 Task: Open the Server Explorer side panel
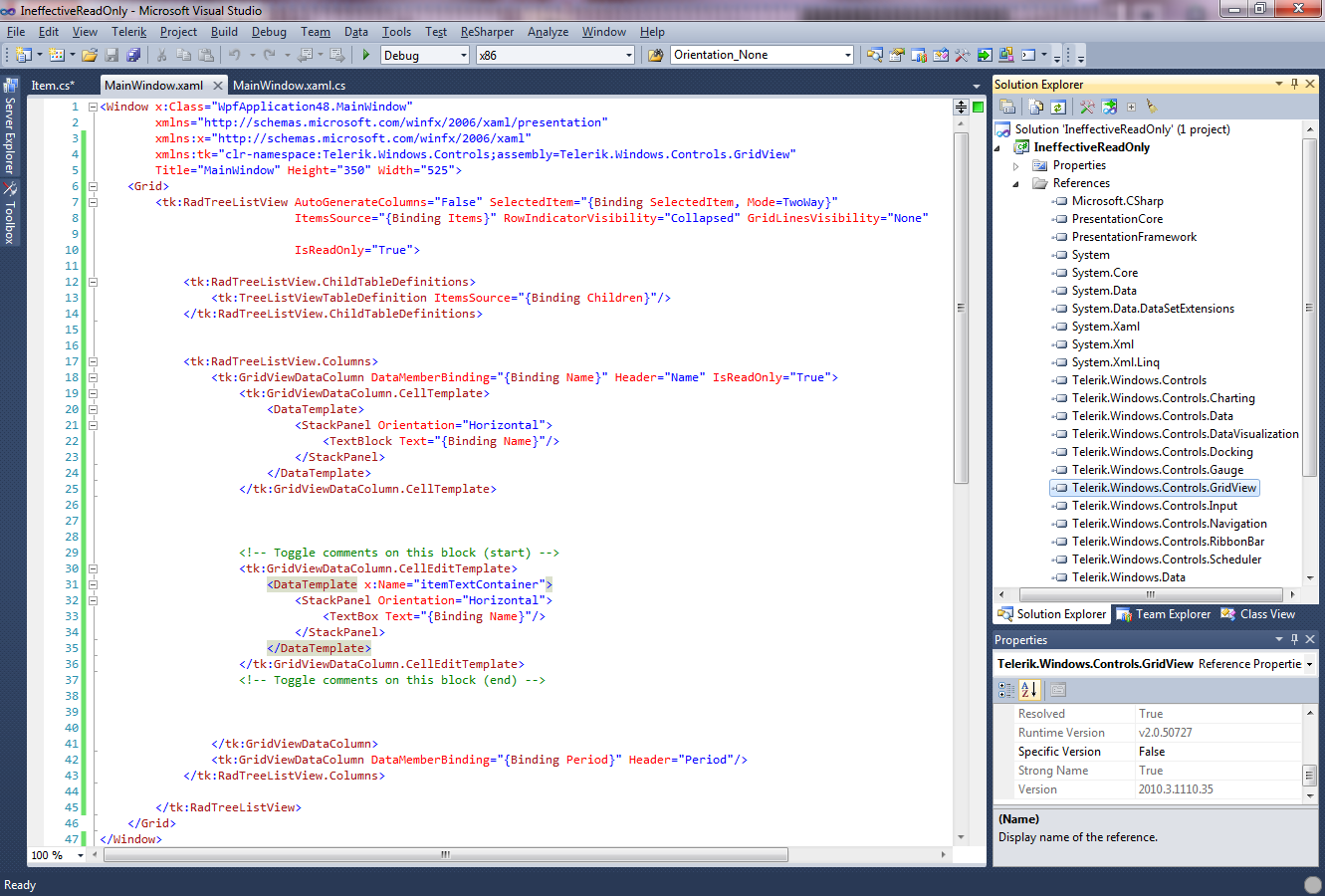coord(10,129)
